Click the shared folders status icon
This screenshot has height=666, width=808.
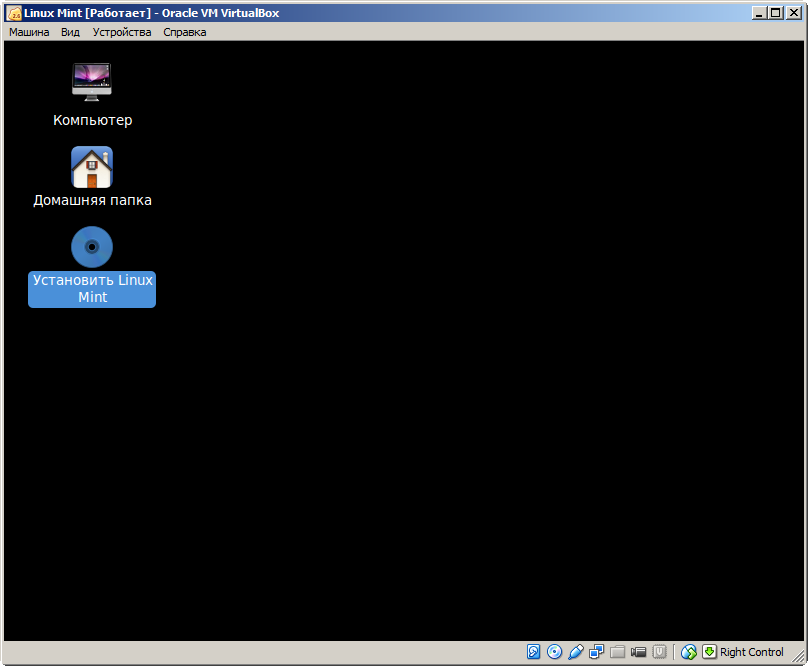tap(617, 652)
